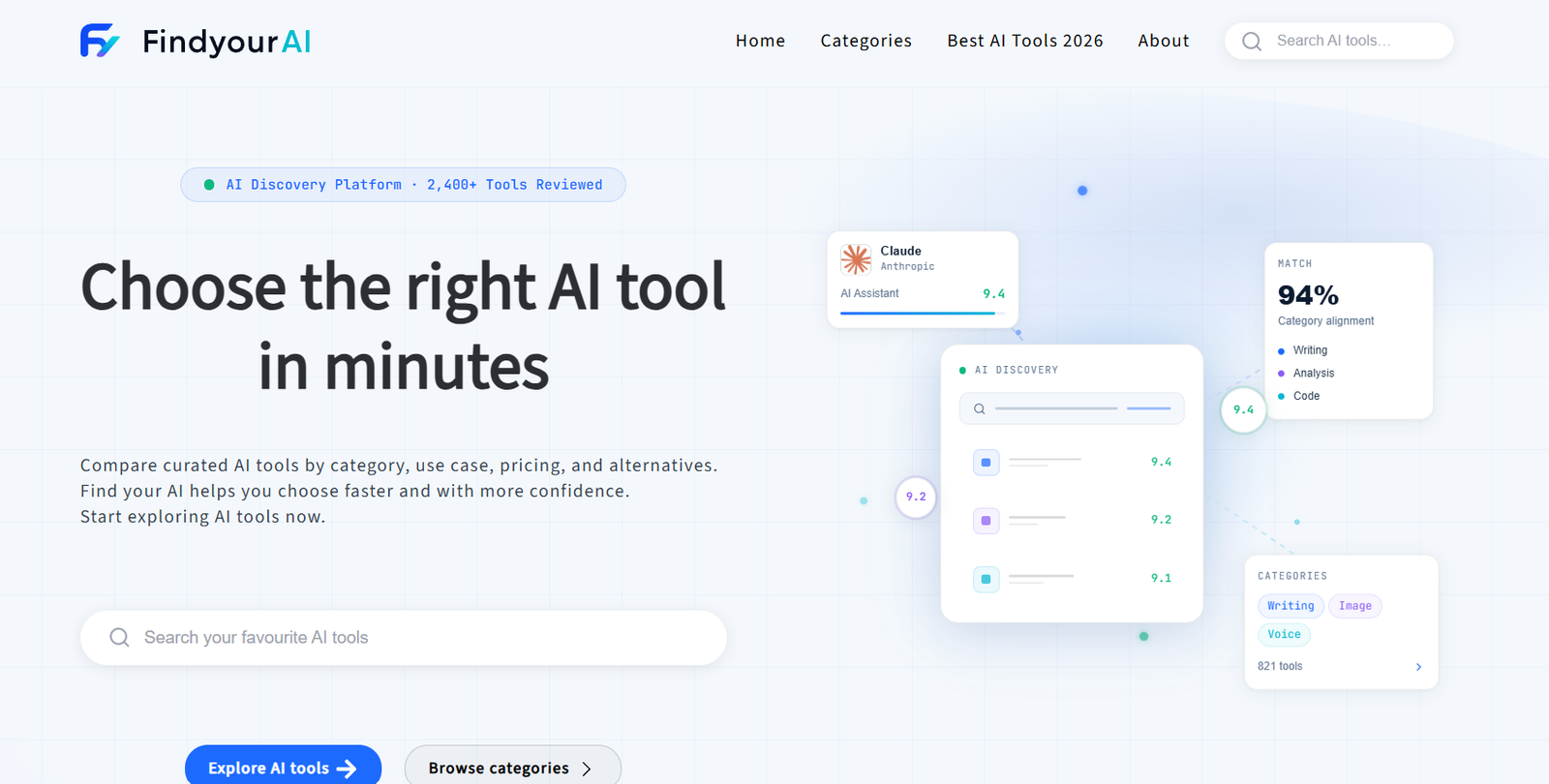Click the Category alignment label
1549x784 pixels.
click(x=1325, y=320)
